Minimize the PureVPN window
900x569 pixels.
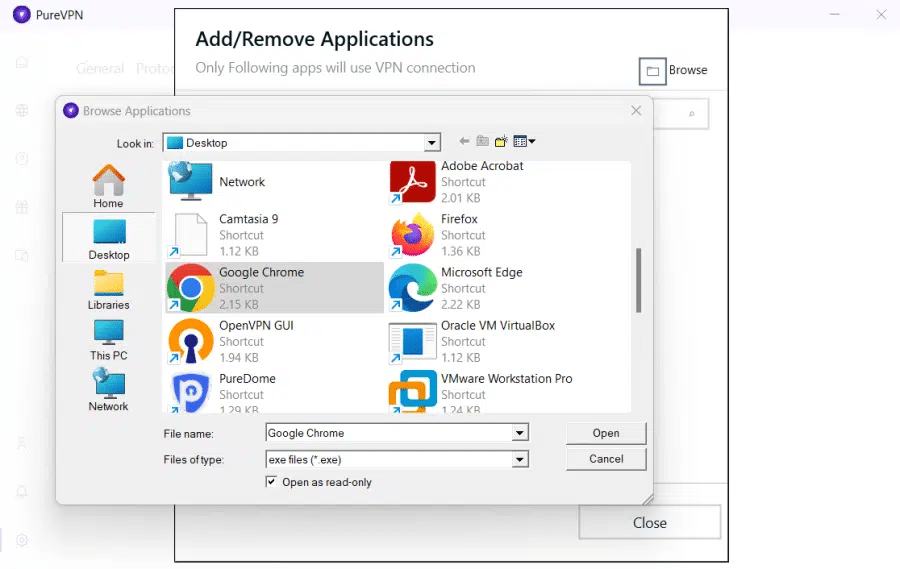pyautogui.click(x=835, y=14)
